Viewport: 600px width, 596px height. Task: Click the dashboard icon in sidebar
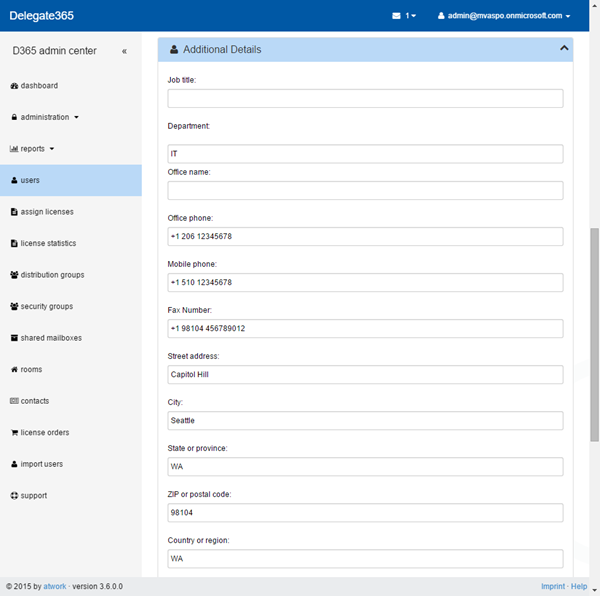(14, 86)
